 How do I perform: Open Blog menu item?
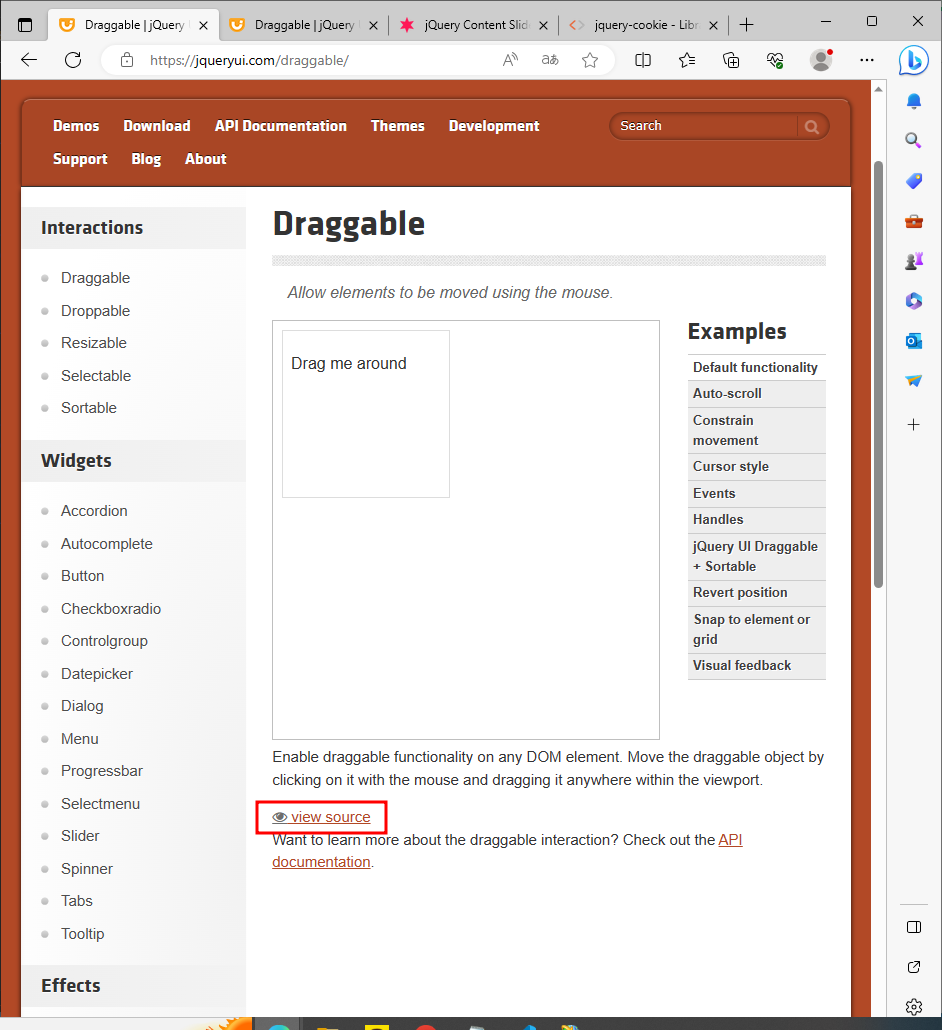coord(146,159)
